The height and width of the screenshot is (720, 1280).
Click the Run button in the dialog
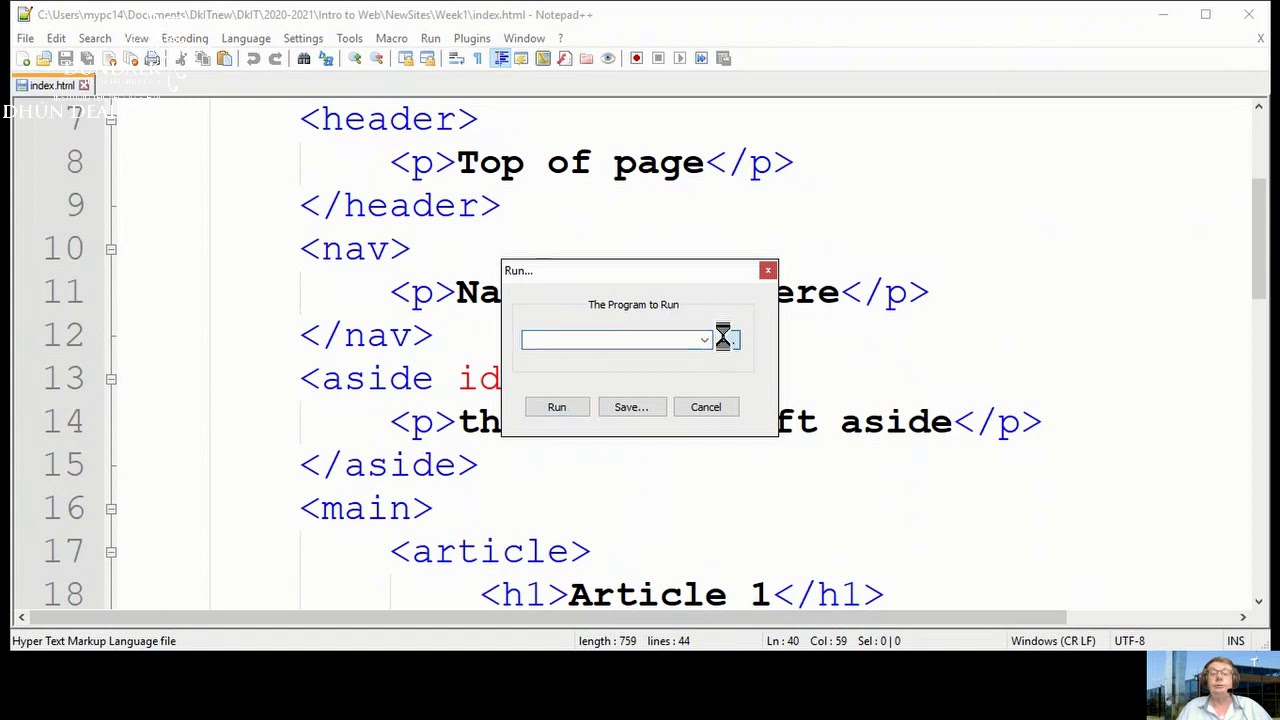pyautogui.click(x=557, y=407)
